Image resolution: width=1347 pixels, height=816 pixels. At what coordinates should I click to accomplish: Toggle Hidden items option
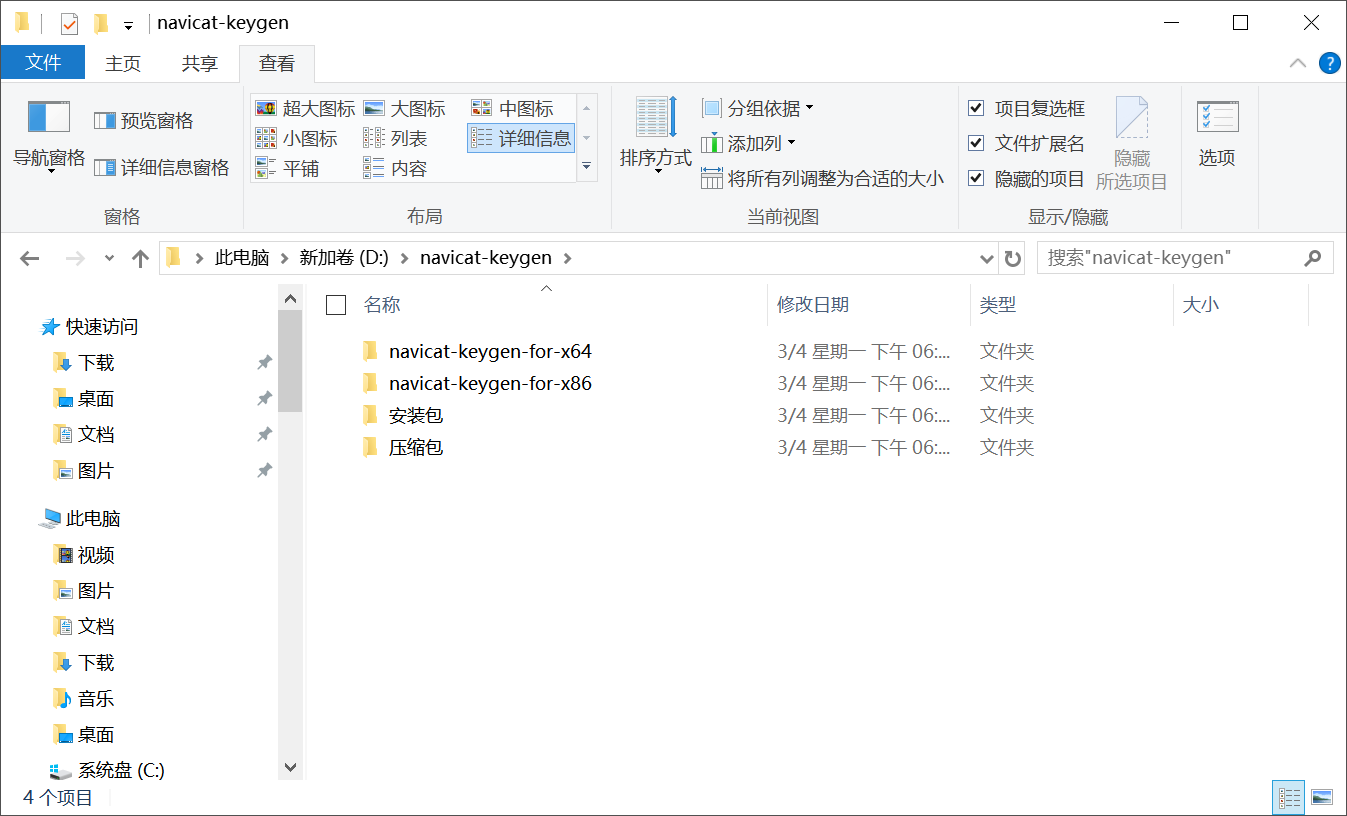pyautogui.click(x=1026, y=178)
